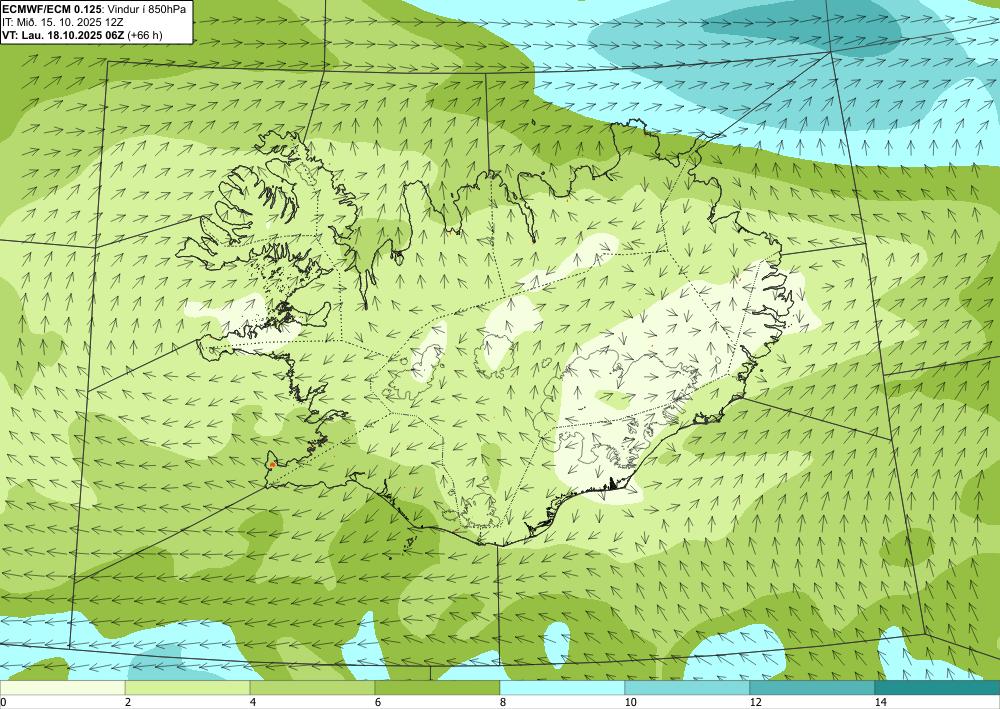Click the 'IT: Mið. 15. 10. 2025 12Z' line
Viewport: 1000px width, 709px height.
62,22
